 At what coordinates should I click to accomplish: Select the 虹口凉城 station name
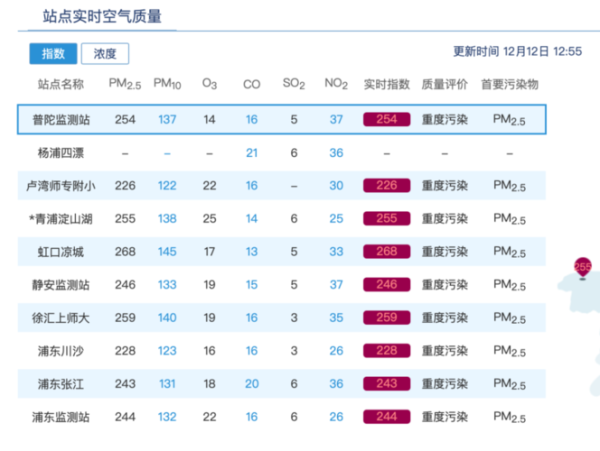[60, 252]
